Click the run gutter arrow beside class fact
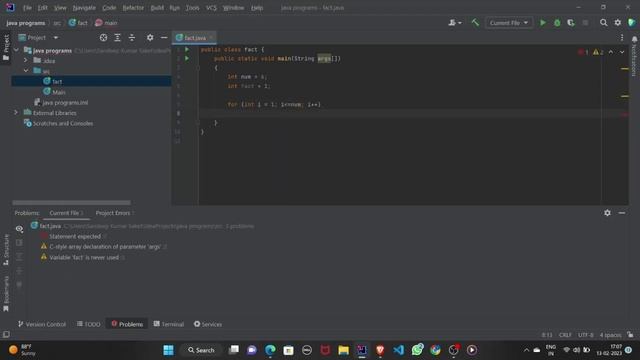This screenshot has width=640, height=360. [x=187, y=49]
